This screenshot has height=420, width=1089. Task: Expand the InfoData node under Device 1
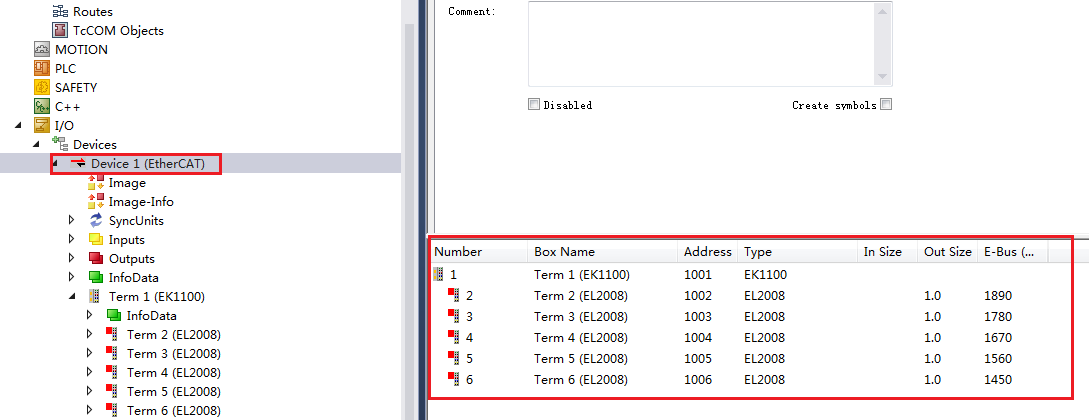(x=72, y=278)
